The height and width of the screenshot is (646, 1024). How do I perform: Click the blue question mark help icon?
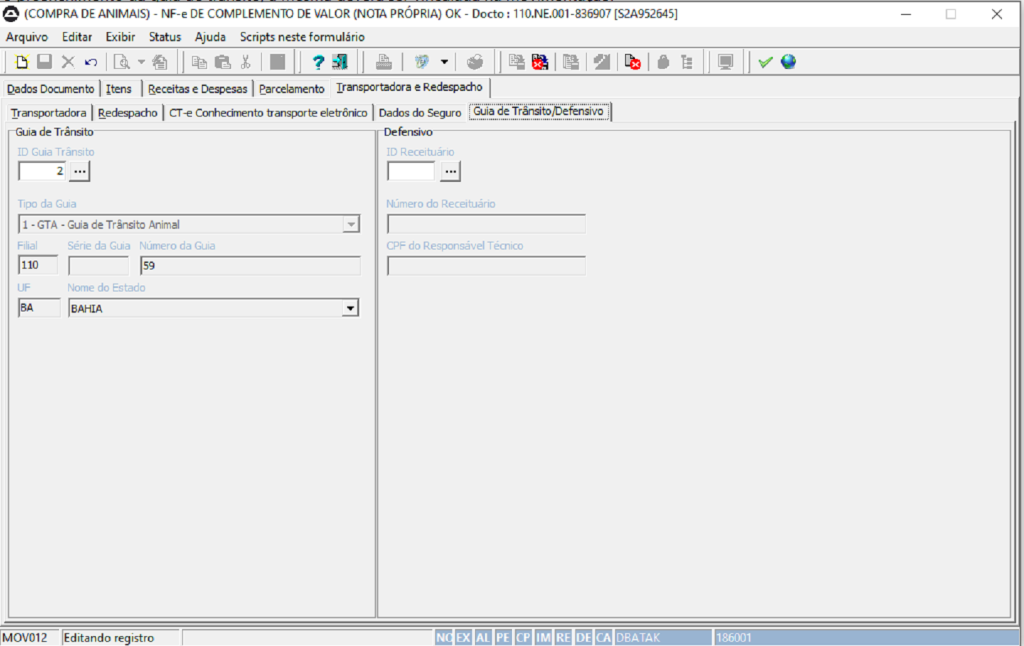click(x=318, y=62)
